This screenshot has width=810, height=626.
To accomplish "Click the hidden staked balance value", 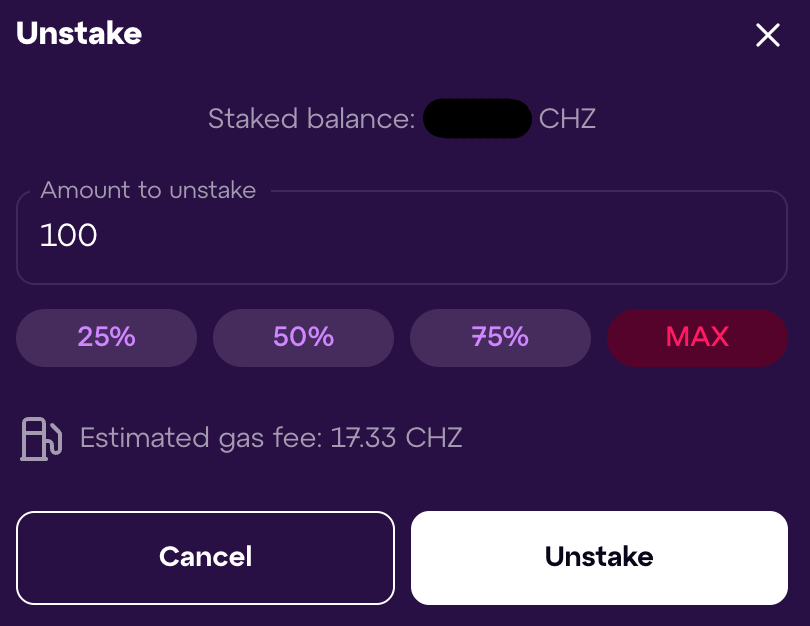I will [477, 119].
